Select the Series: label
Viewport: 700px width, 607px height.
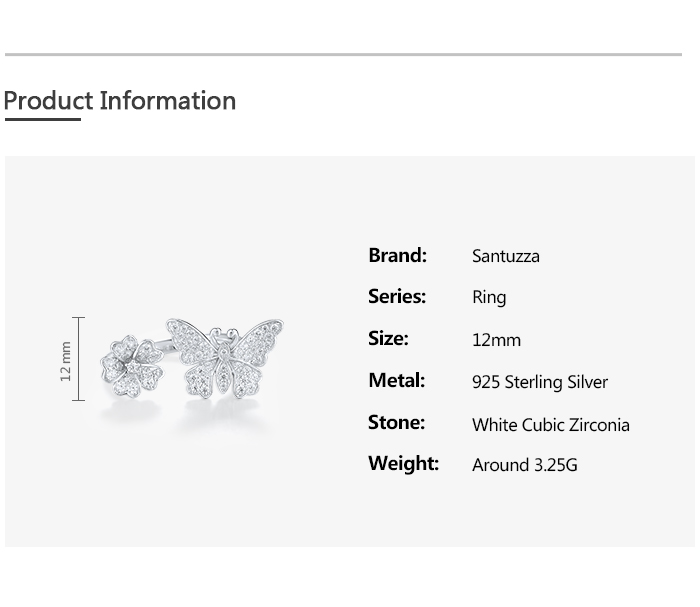click(x=397, y=297)
